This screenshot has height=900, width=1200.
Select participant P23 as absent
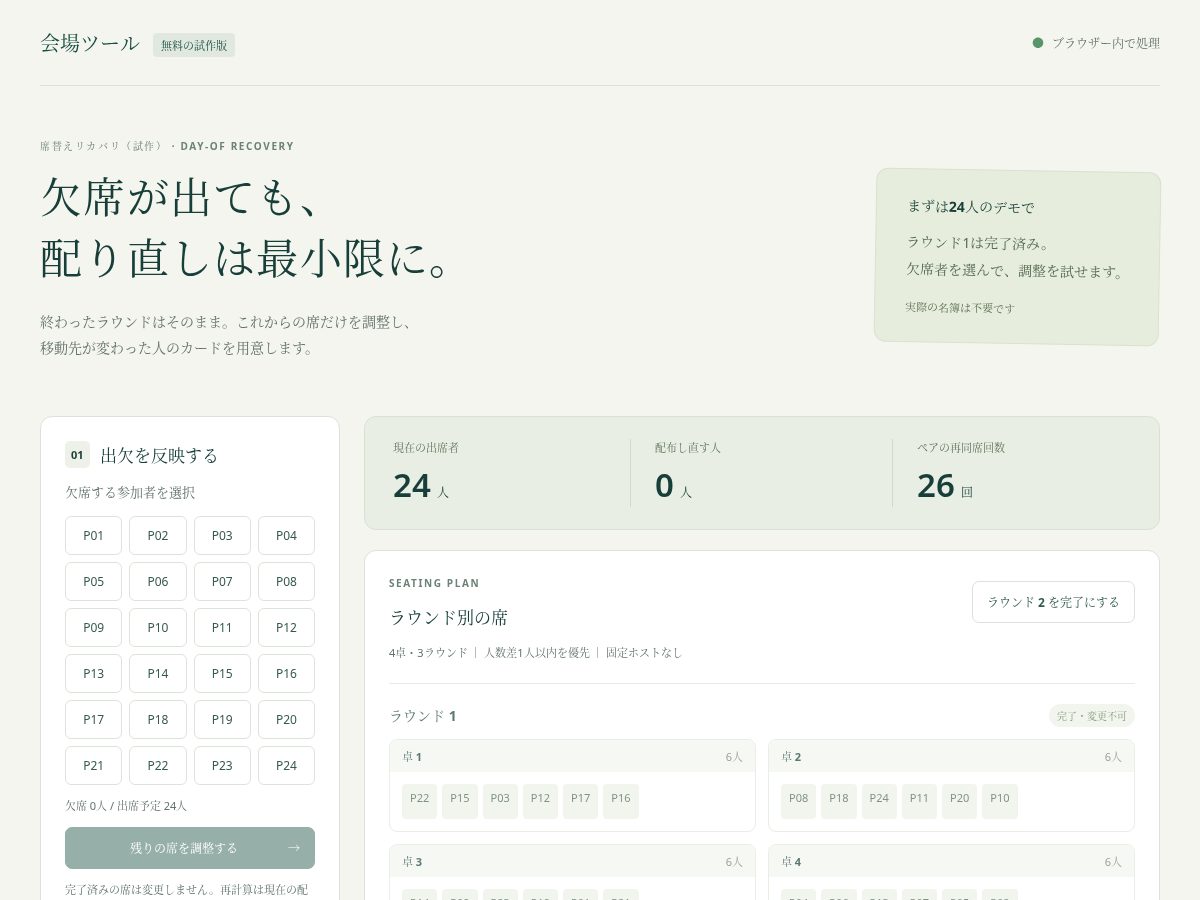[222, 765]
